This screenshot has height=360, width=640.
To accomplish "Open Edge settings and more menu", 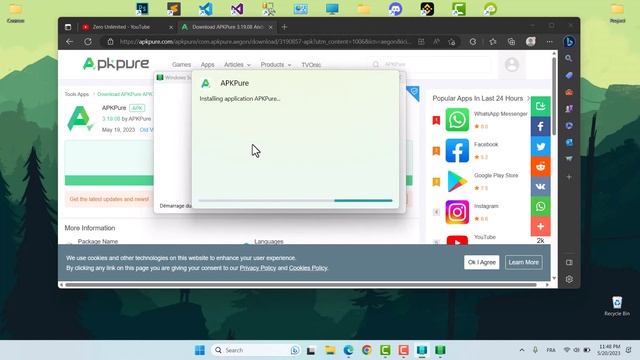I will point(549,42).
